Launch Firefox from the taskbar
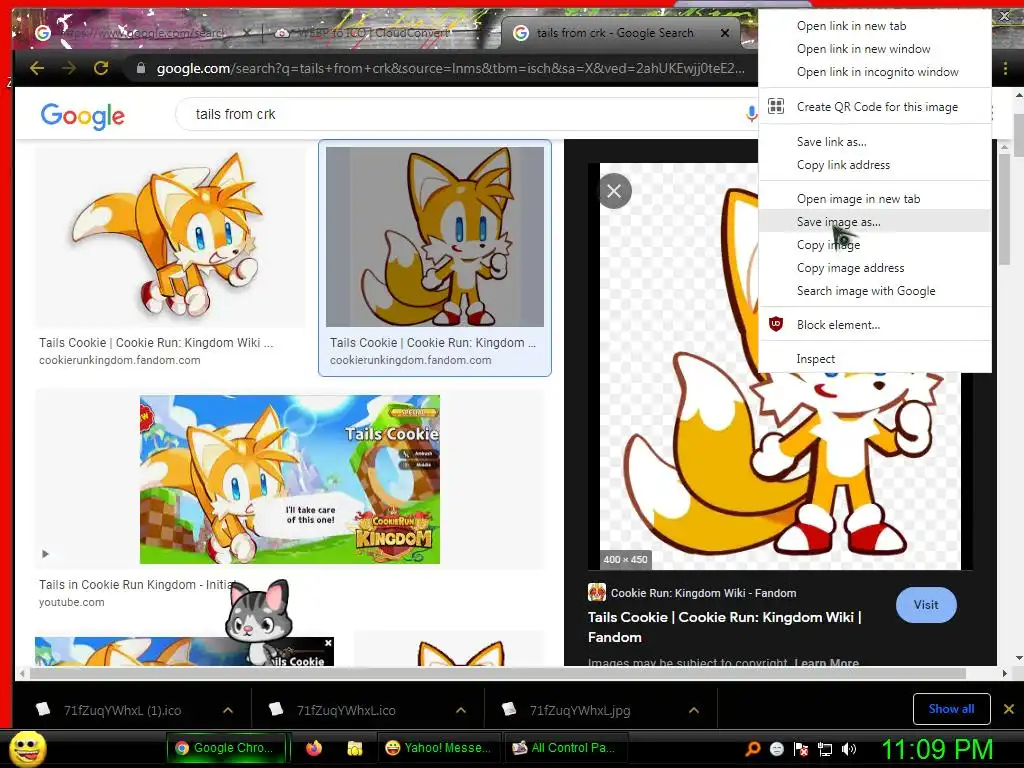The image size is (1024, 768). point(314,748)
